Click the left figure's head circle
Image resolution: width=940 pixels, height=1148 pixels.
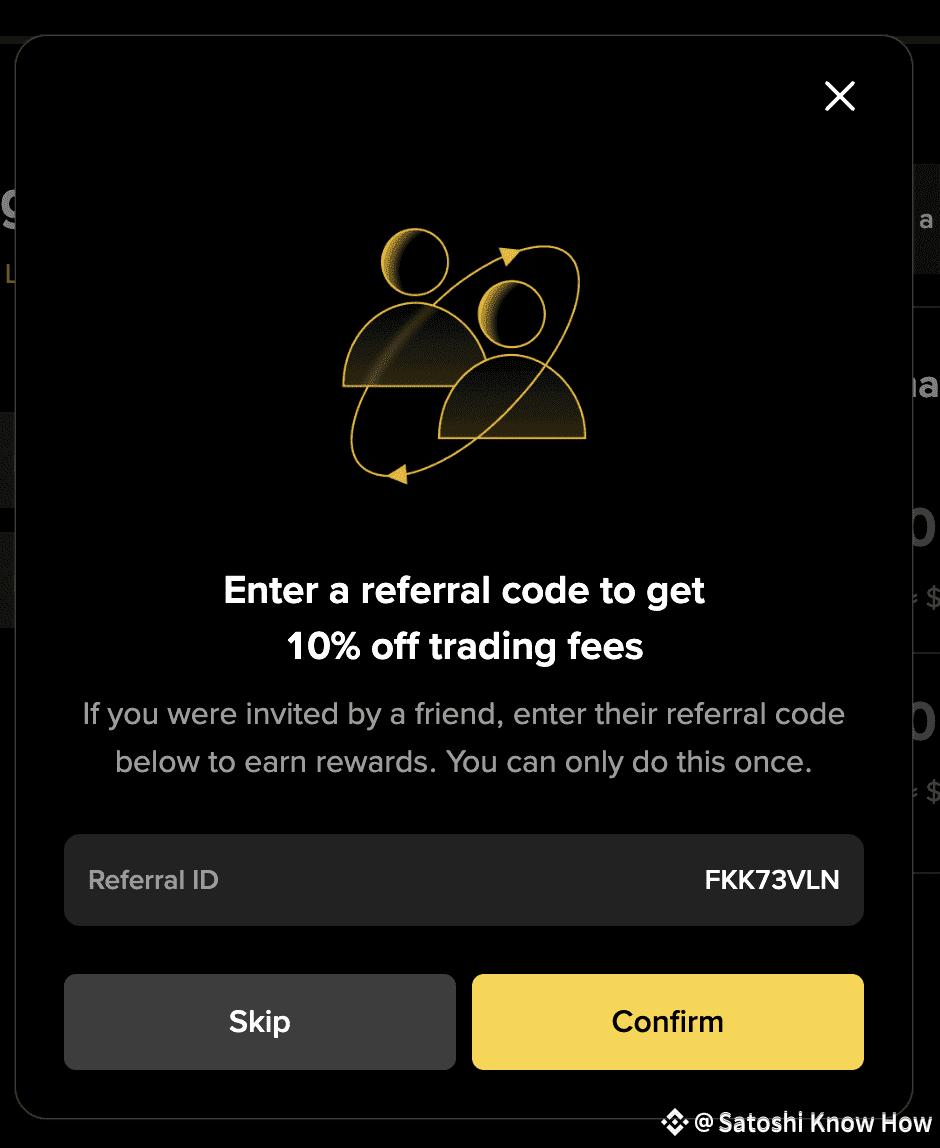pyautogui.click(x=414, y=262)
